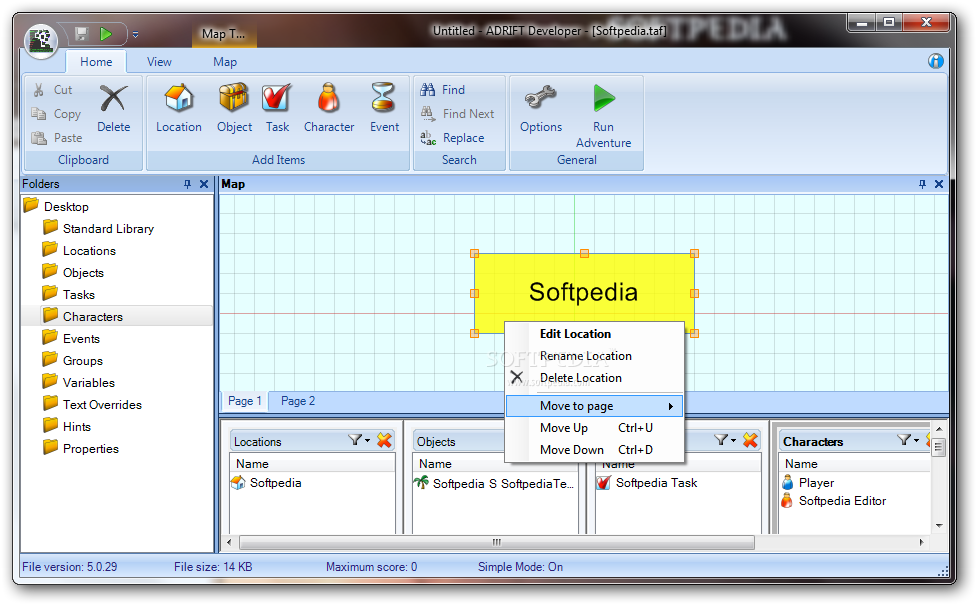
Task: Select Softpedia Editor in the Characters list
Action: [x=834, y=500]
